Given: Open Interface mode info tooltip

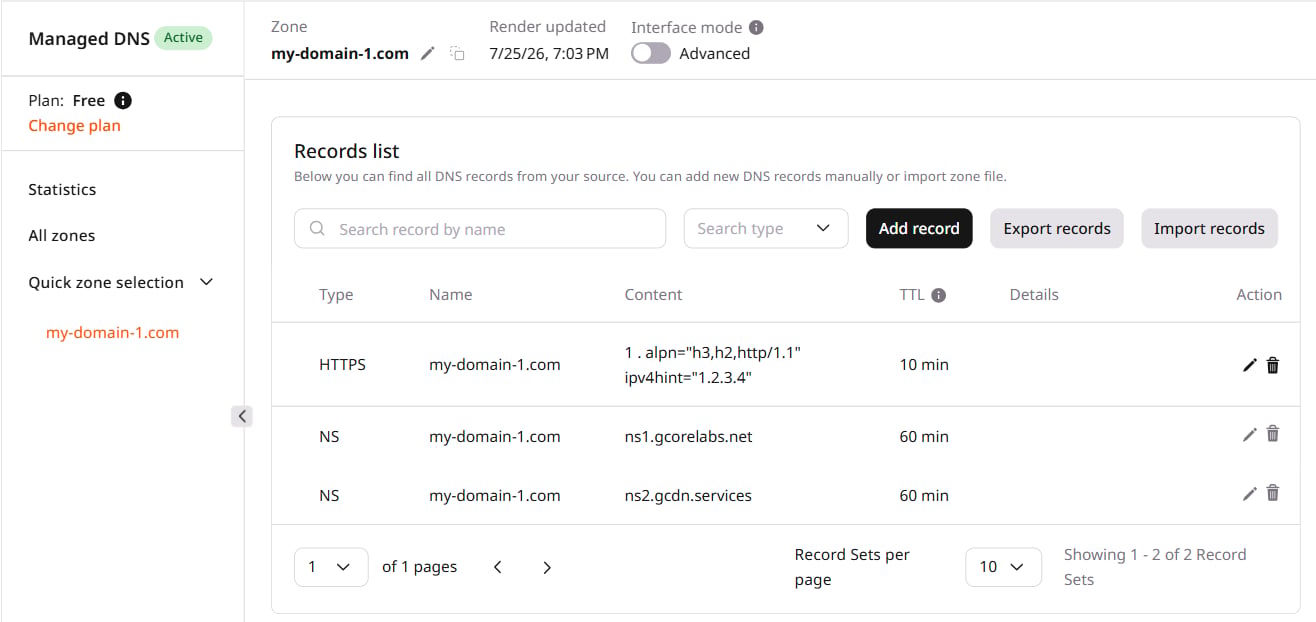Looking at the screenshot, I should click(756, 27).
